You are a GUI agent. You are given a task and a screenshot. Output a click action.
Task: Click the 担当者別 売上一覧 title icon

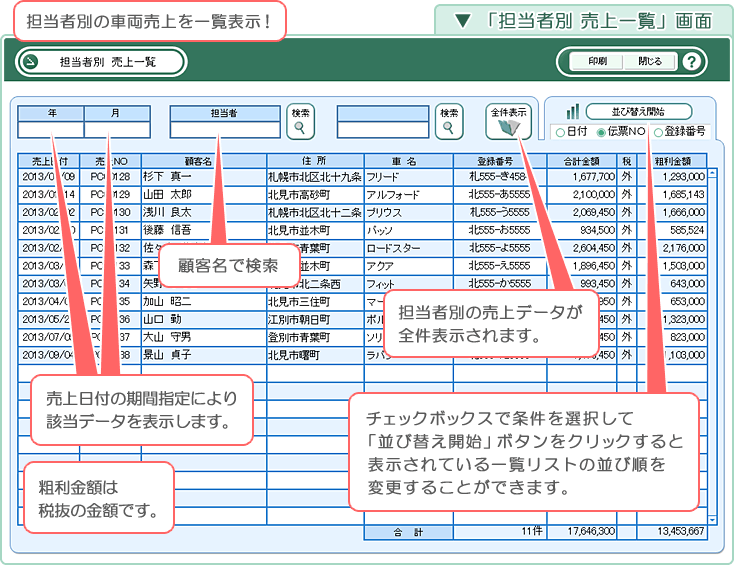tap(31, 61)
